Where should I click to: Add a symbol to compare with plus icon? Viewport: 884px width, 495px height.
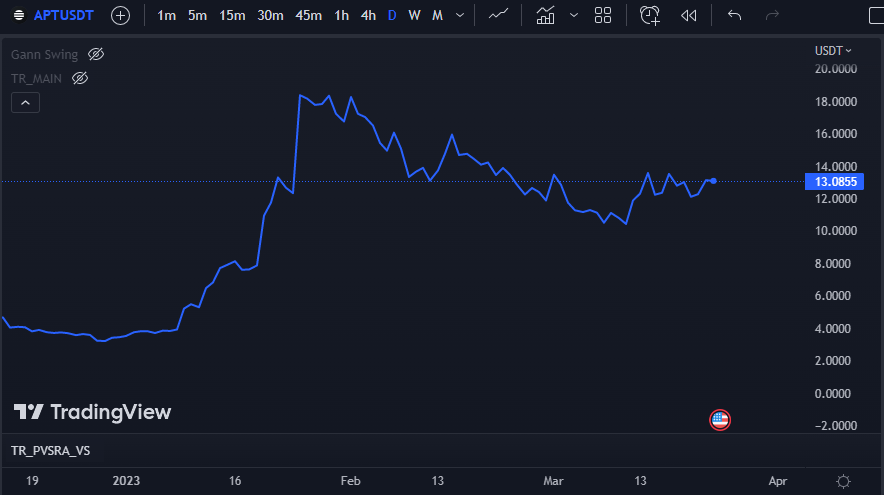coord(120,15)
